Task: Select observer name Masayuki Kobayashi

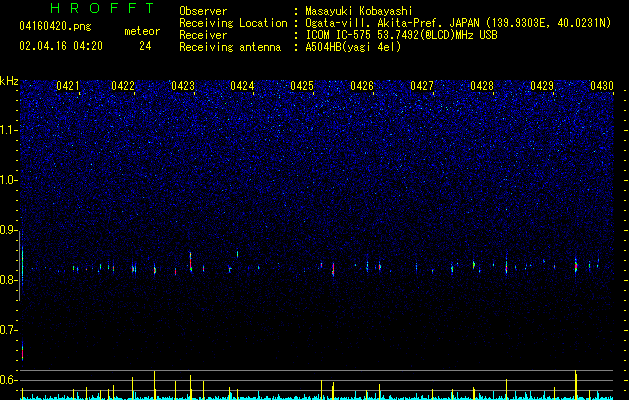Action: [359, 11]
